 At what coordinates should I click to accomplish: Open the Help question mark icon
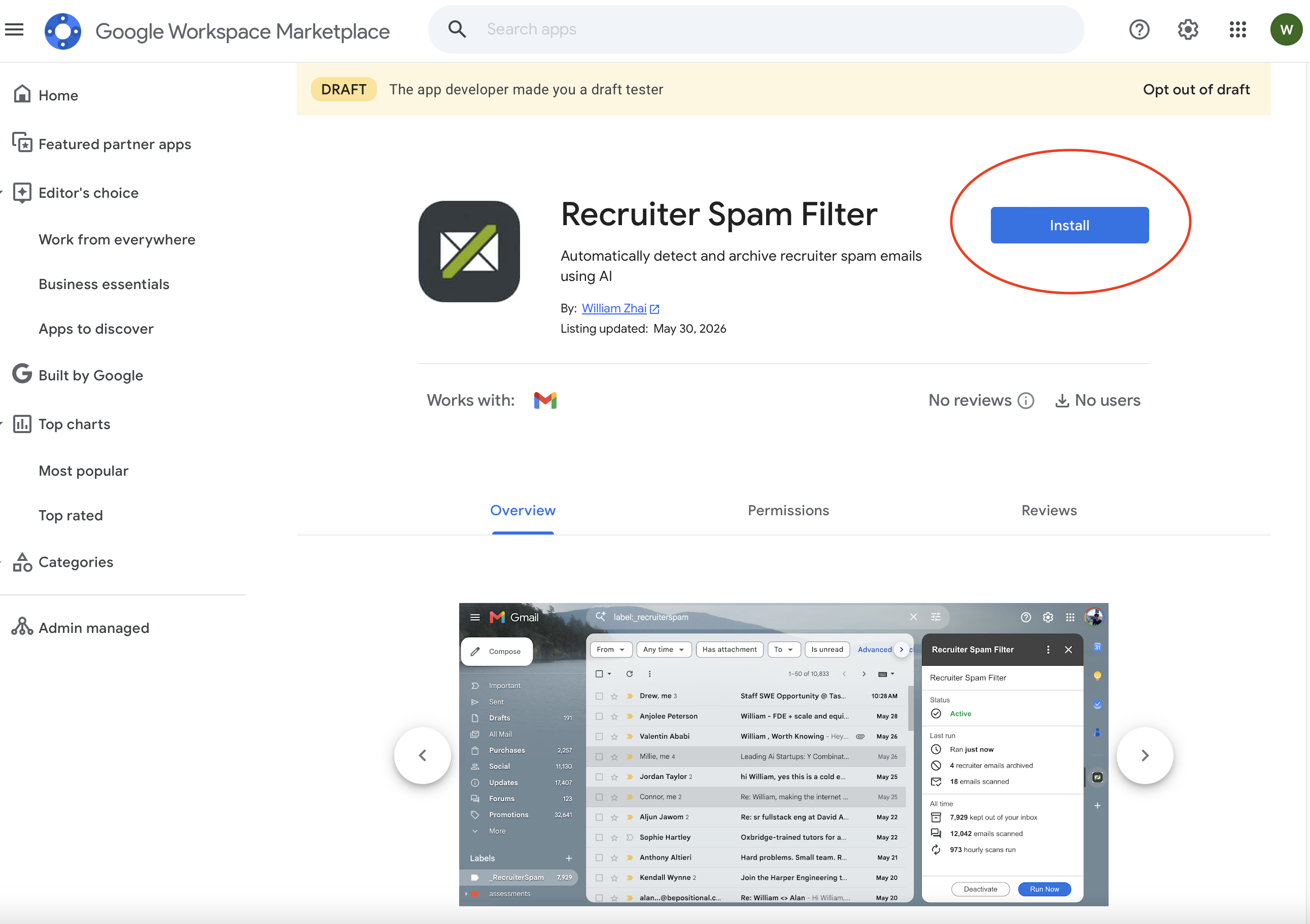(1139, 29)
